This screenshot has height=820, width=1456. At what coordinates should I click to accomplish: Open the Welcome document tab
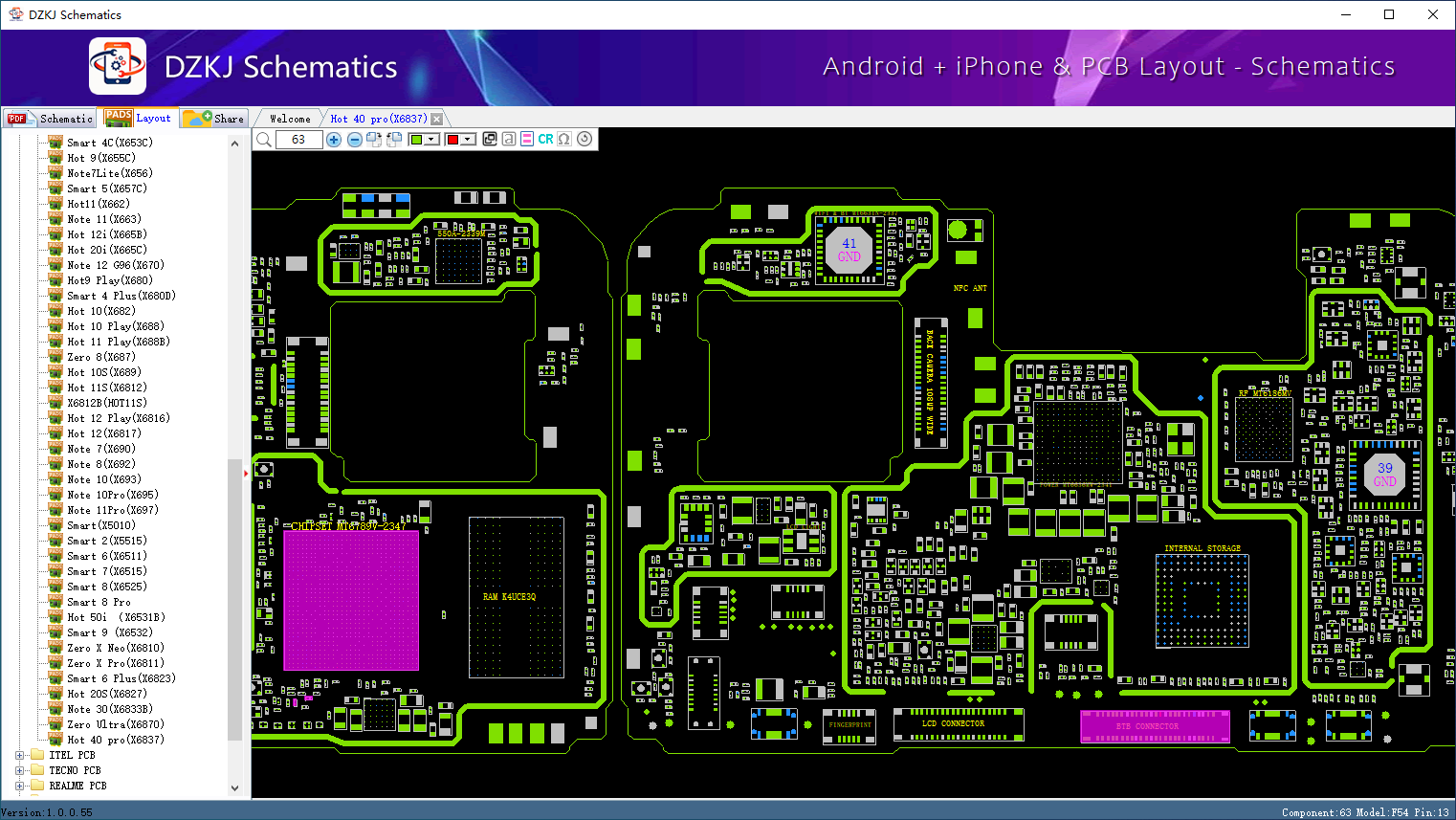point(290,119)
